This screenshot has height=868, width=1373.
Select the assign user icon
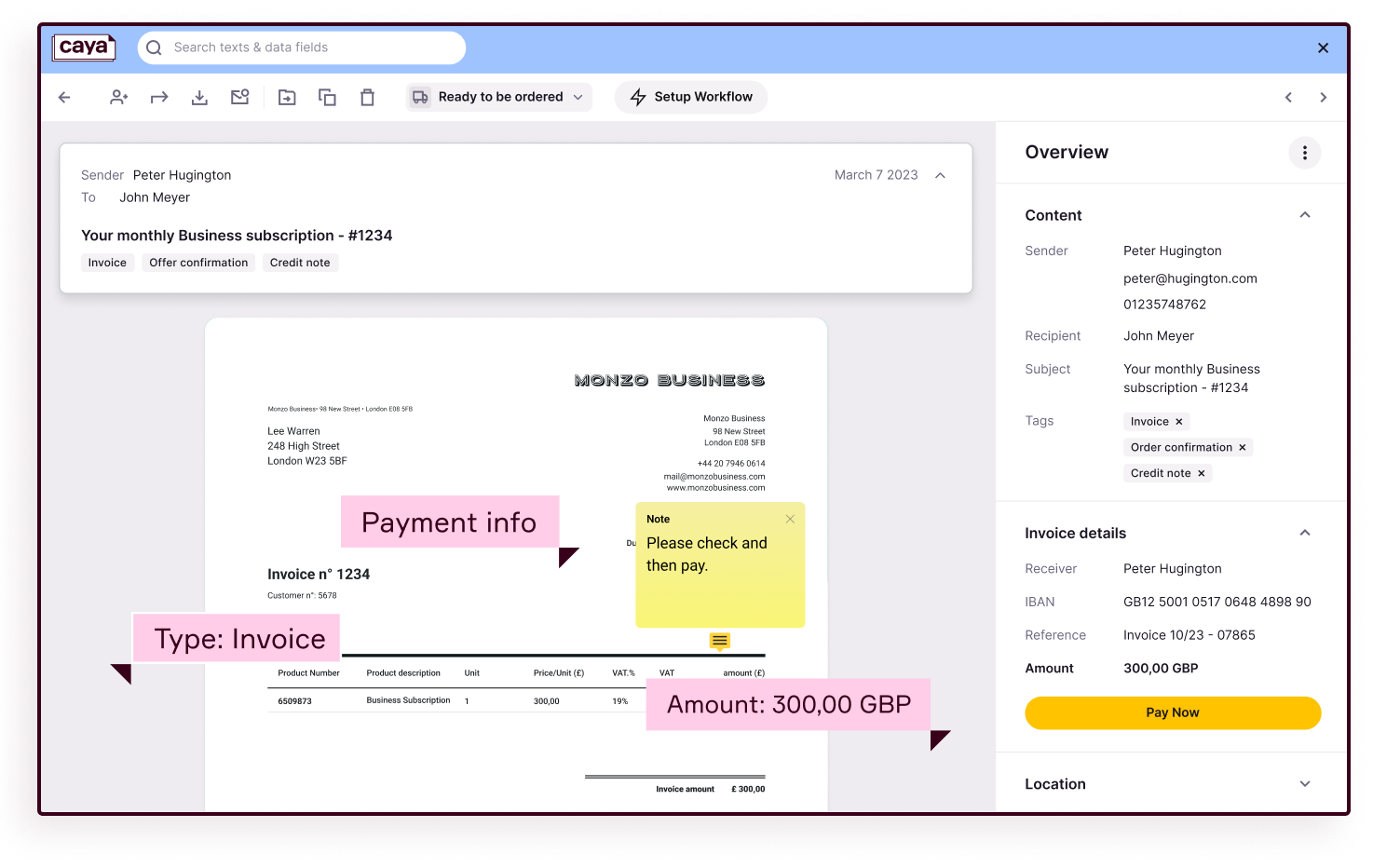coord(118,97)
